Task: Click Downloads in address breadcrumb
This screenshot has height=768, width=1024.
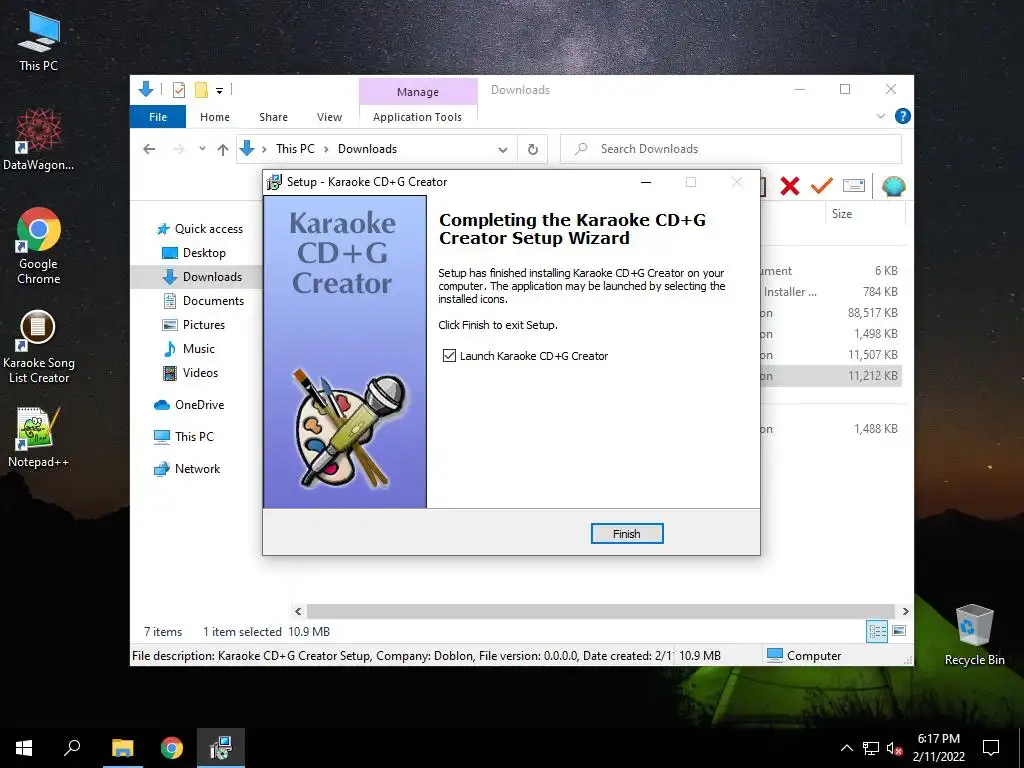Action: [x=367, y=149]
